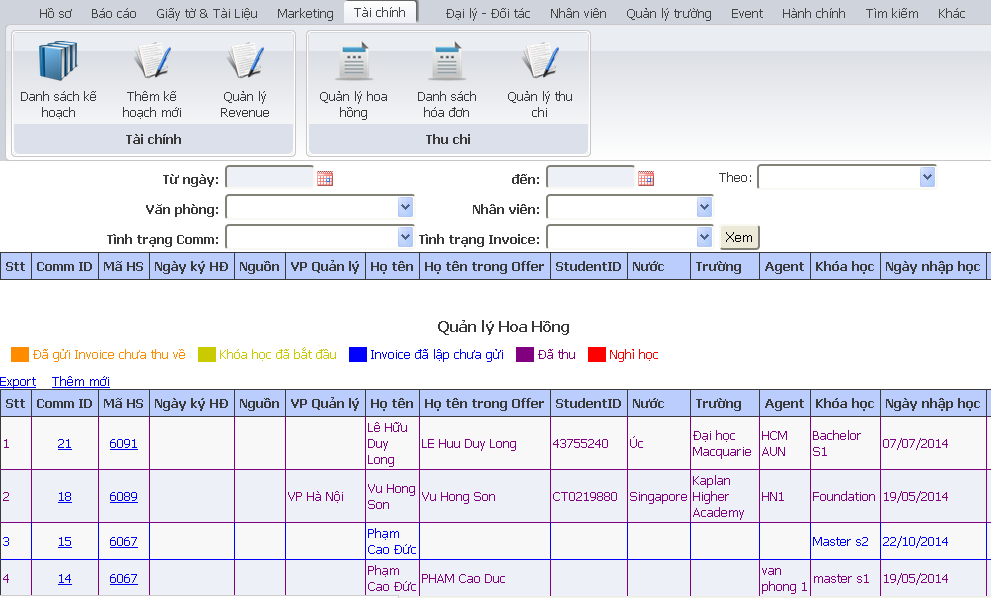The width and height of the screenshot is (991, 598).
Task: Click Singapore country cell
Action: pos(658,497)
